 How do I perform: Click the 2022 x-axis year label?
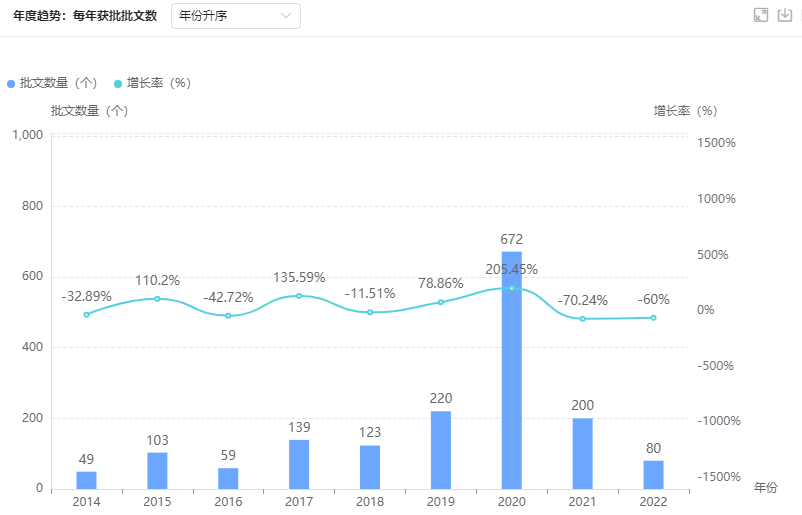coord(654,502)
